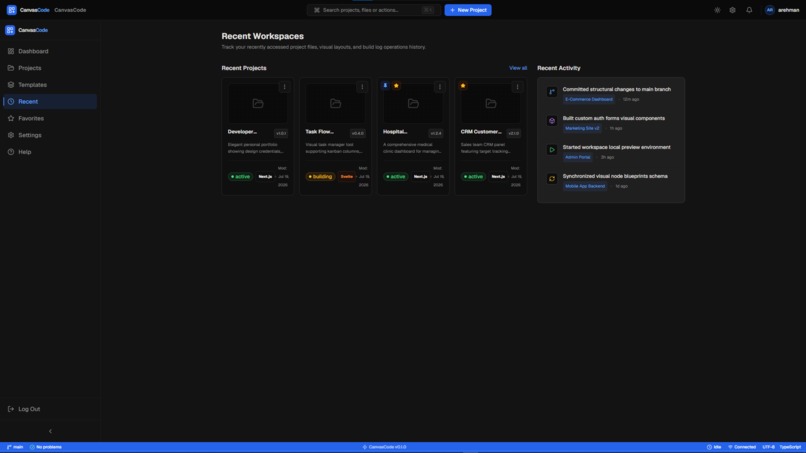Open the arehman user profile menu

782,10
